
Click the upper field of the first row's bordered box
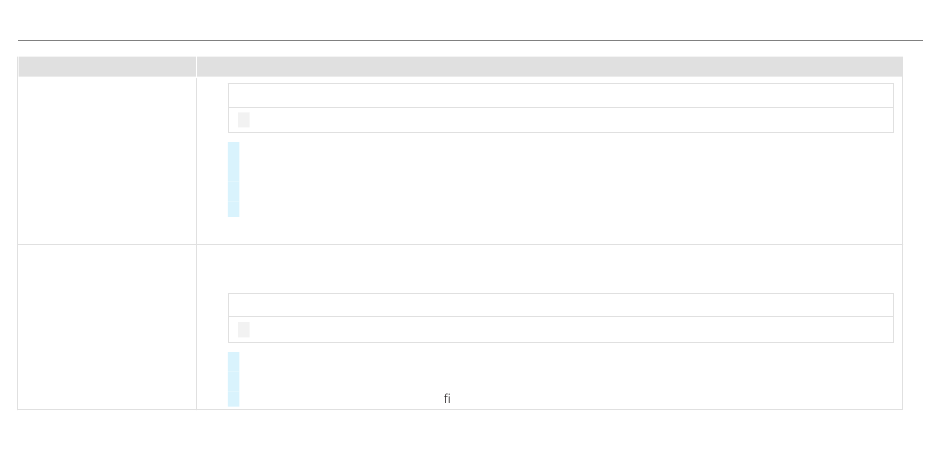coord(561,96)
